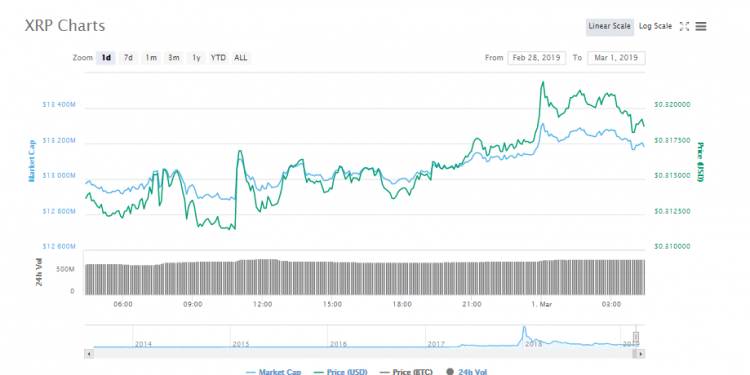Select the 3m zoom range

(x=173, y=58)
